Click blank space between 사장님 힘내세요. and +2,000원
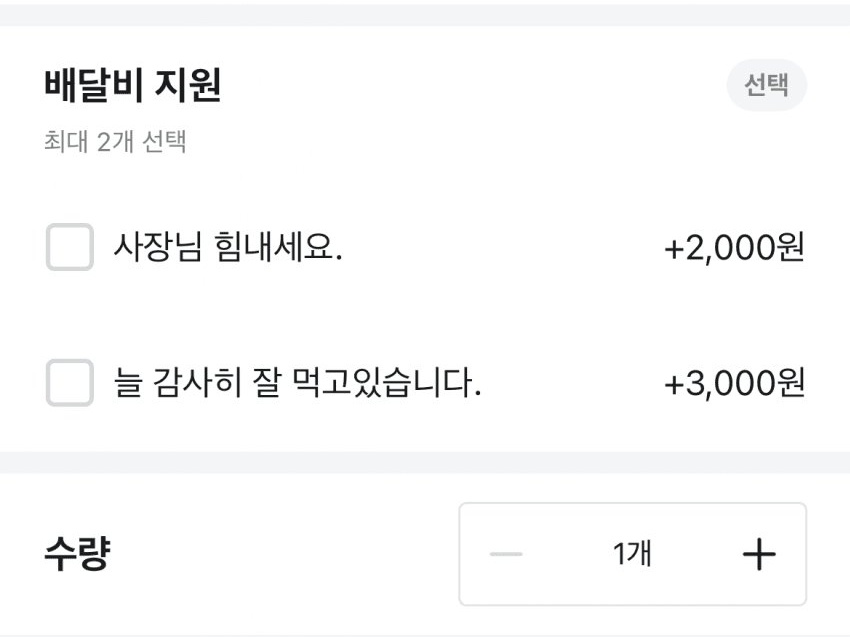Screen dimensions: 850x637 tap(500, 248)
